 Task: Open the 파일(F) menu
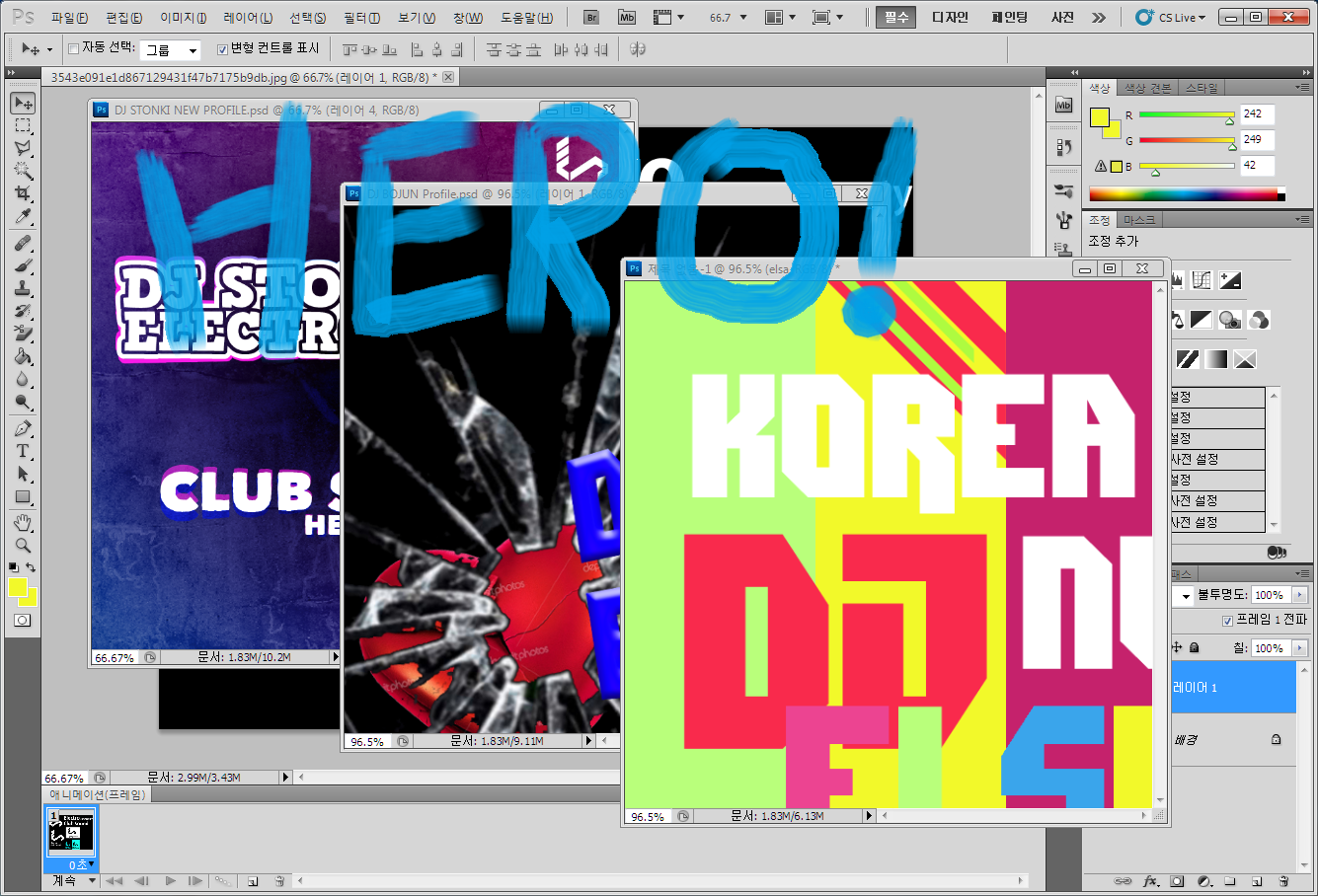point(69,18)
